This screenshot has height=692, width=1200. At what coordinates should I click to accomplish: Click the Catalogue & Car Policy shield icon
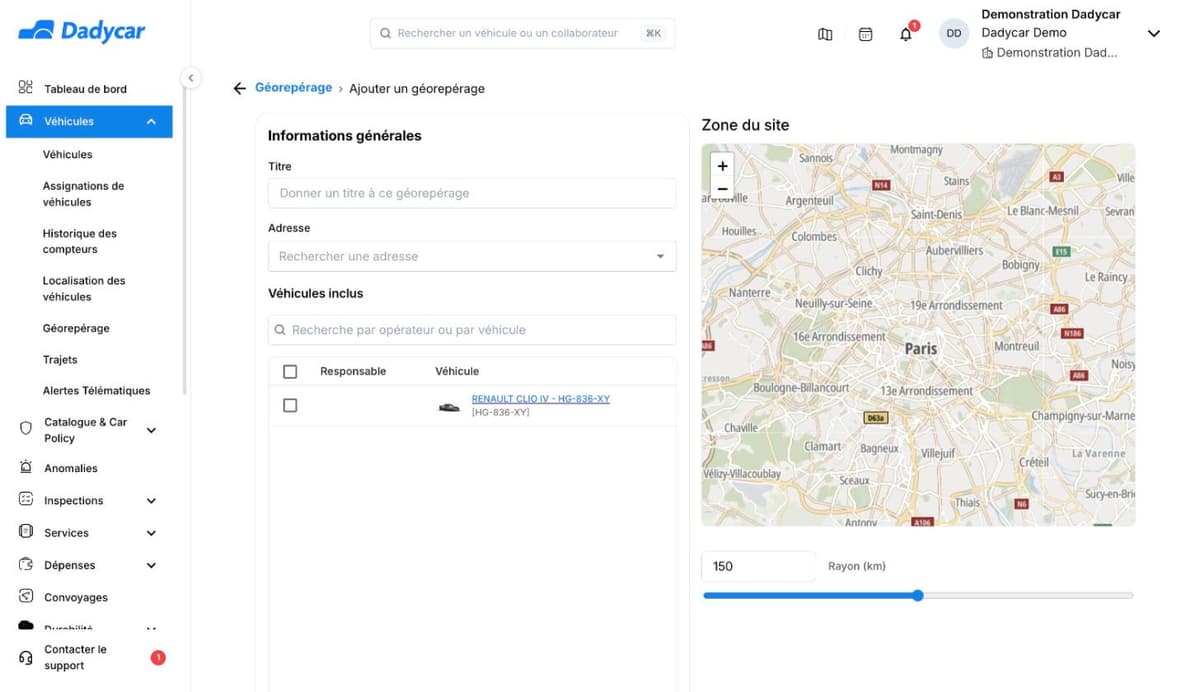[26, 429]
